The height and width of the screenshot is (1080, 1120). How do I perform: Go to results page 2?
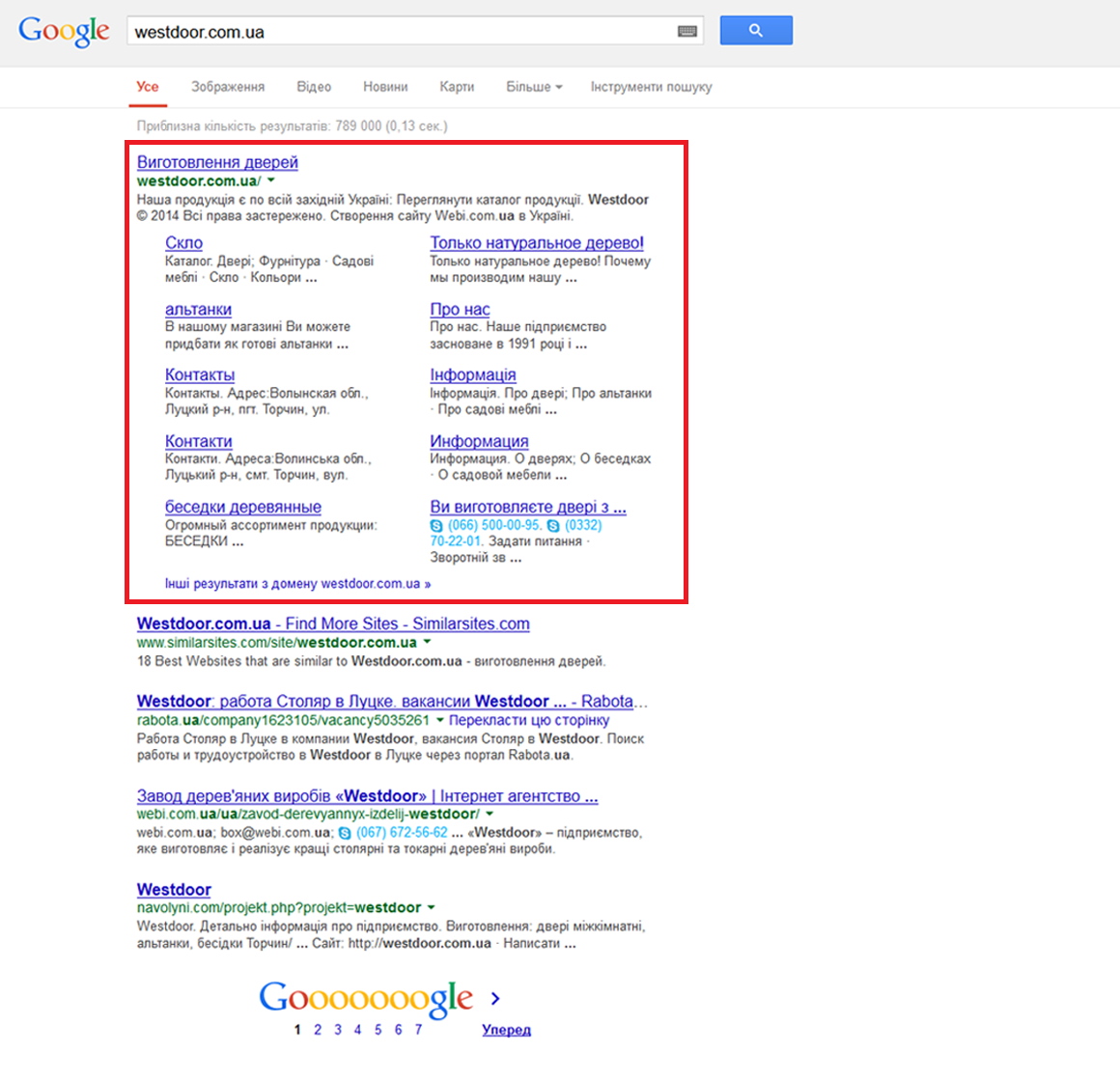click(x=318, y=1029)
